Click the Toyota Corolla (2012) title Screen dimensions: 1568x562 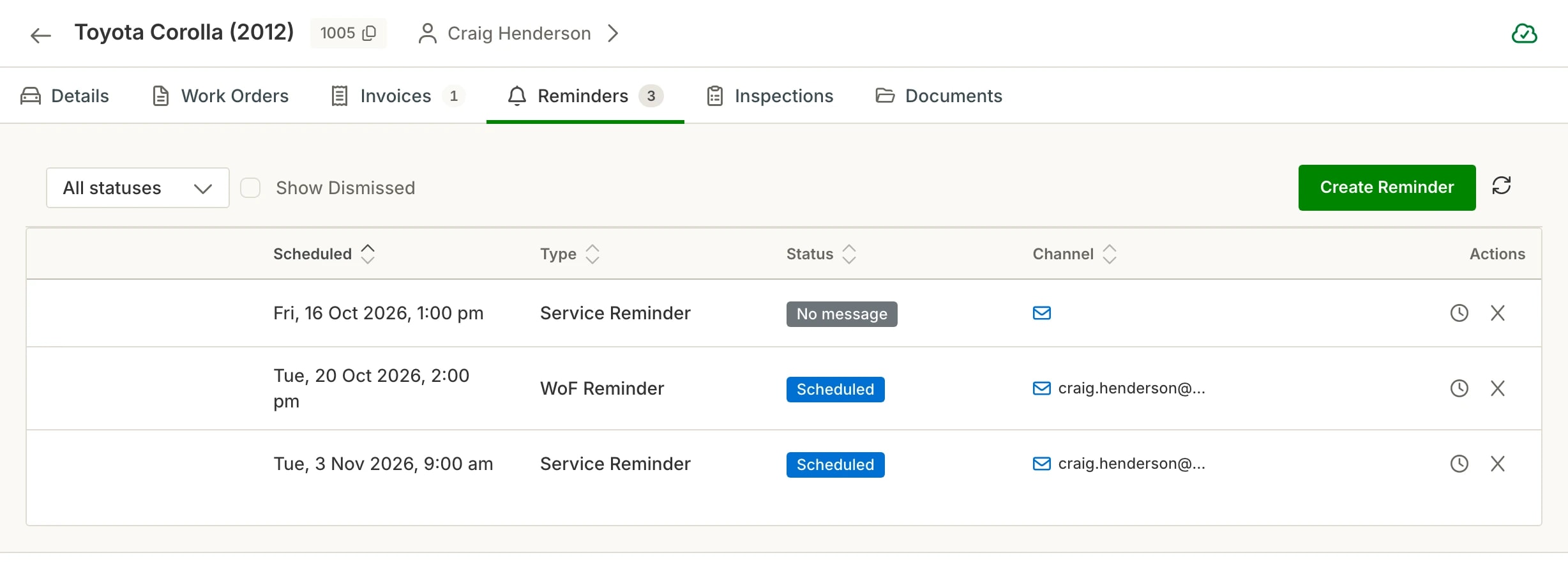coord(184,32)
